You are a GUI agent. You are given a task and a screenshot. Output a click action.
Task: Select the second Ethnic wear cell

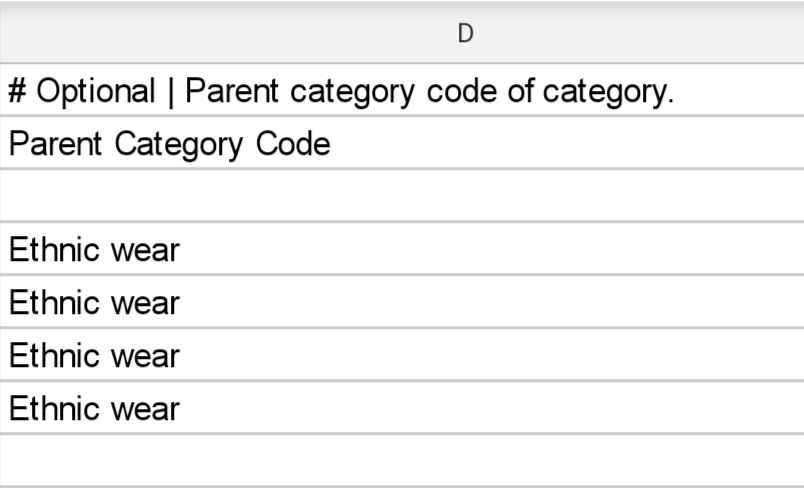[x=402, y=302]
